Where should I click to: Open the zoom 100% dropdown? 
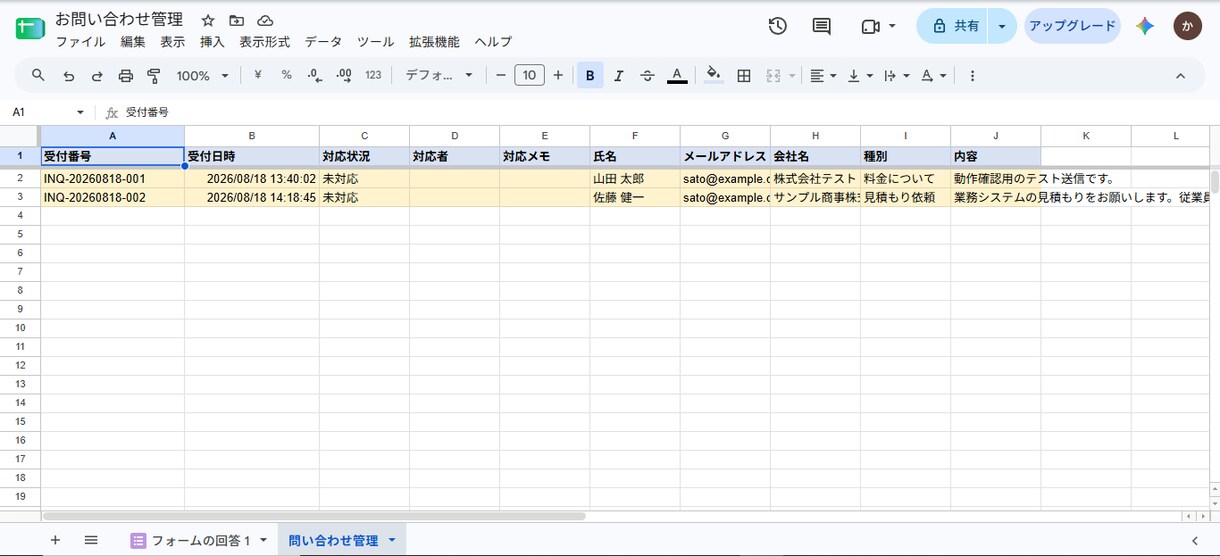tap(203, 75)
